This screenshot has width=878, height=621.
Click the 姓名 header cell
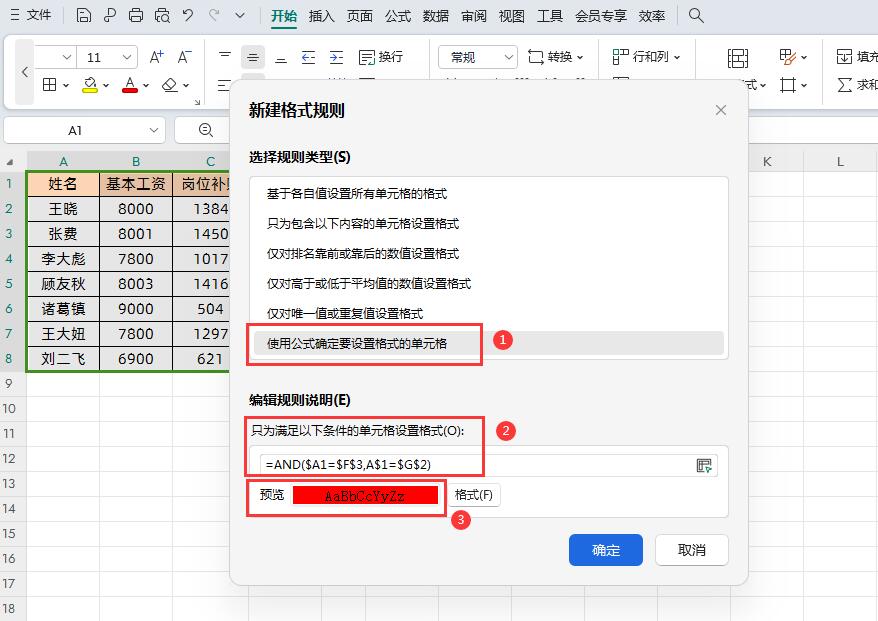[x=63, y=184]
